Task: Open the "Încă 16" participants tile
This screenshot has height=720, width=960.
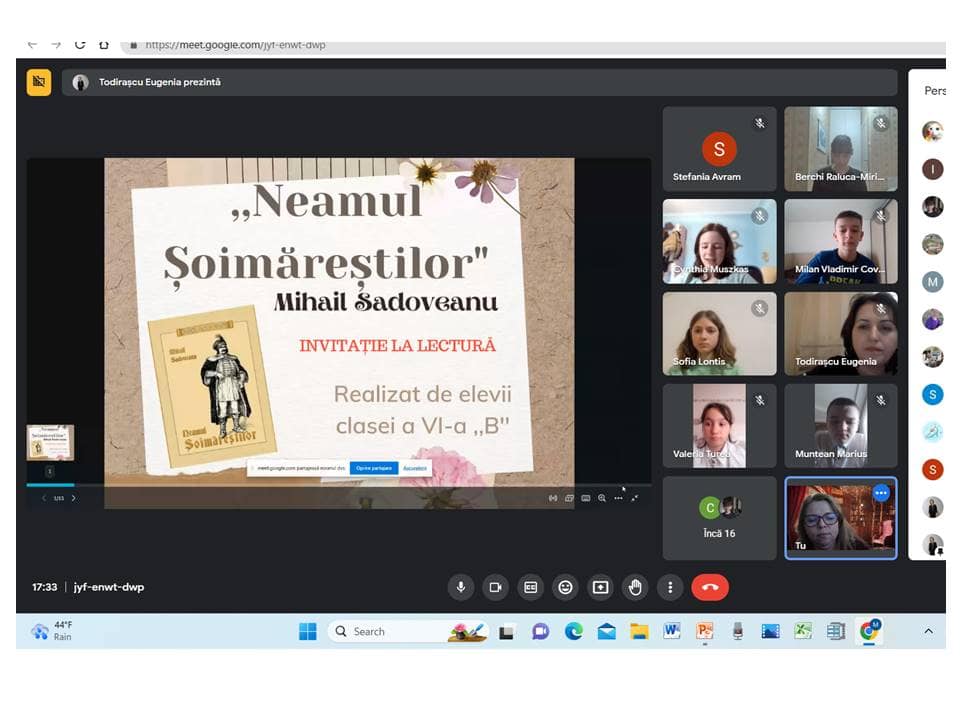Action: click(719, 517)
